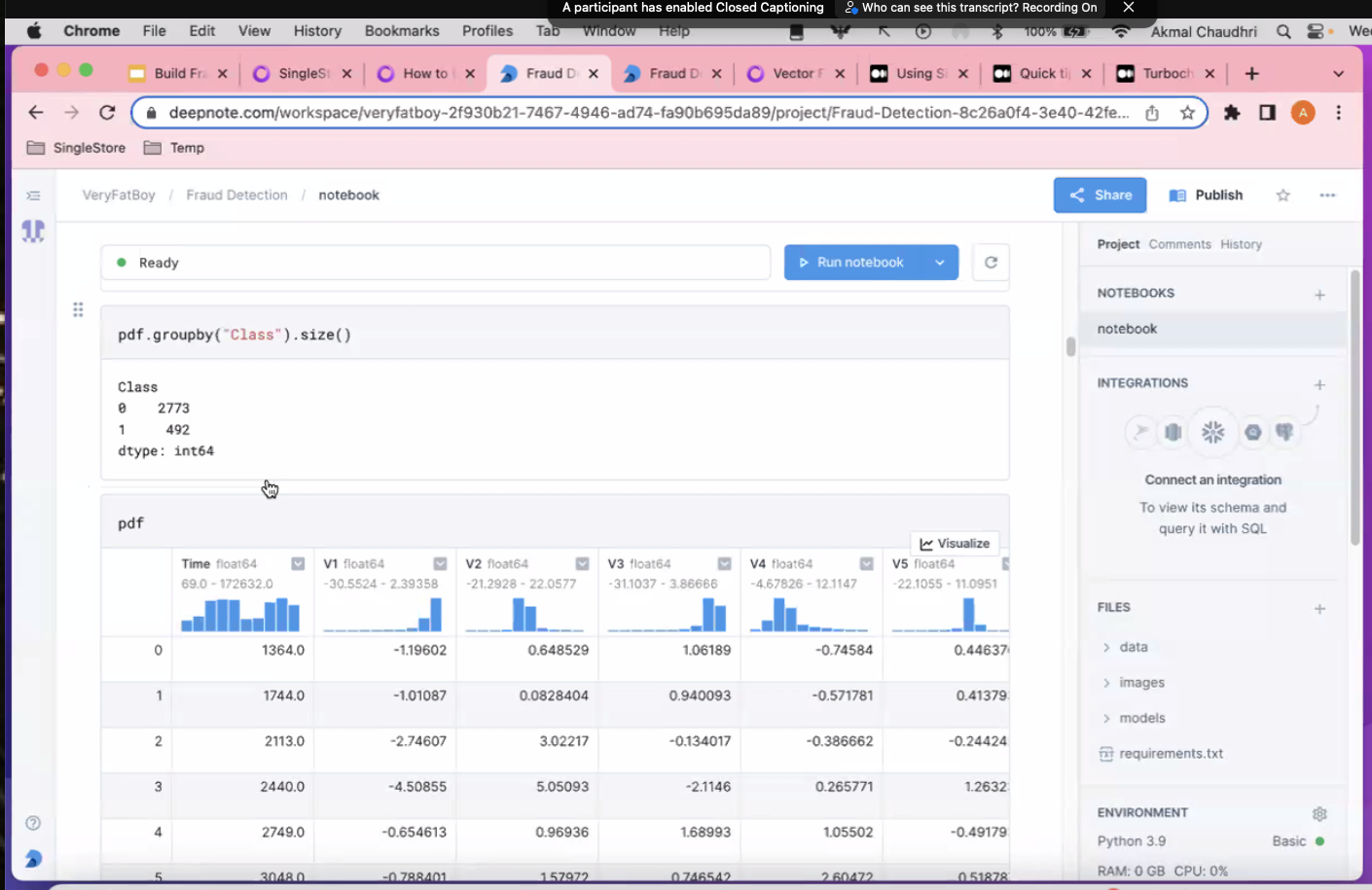The image size is (1372, 890).
Task: Add a file using Files plus icon
Action: click(1319, 609)
